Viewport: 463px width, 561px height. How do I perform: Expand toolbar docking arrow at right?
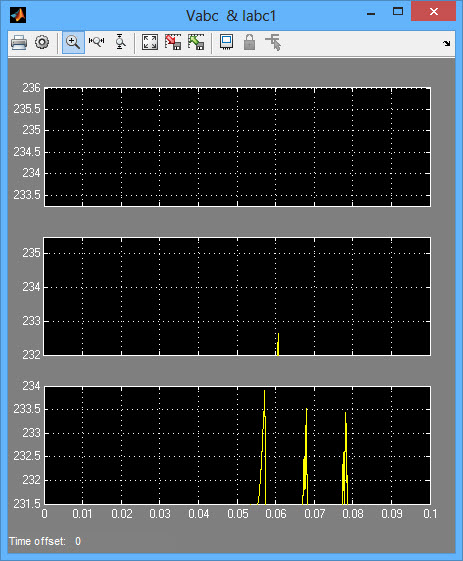click(x=446, y=44)
